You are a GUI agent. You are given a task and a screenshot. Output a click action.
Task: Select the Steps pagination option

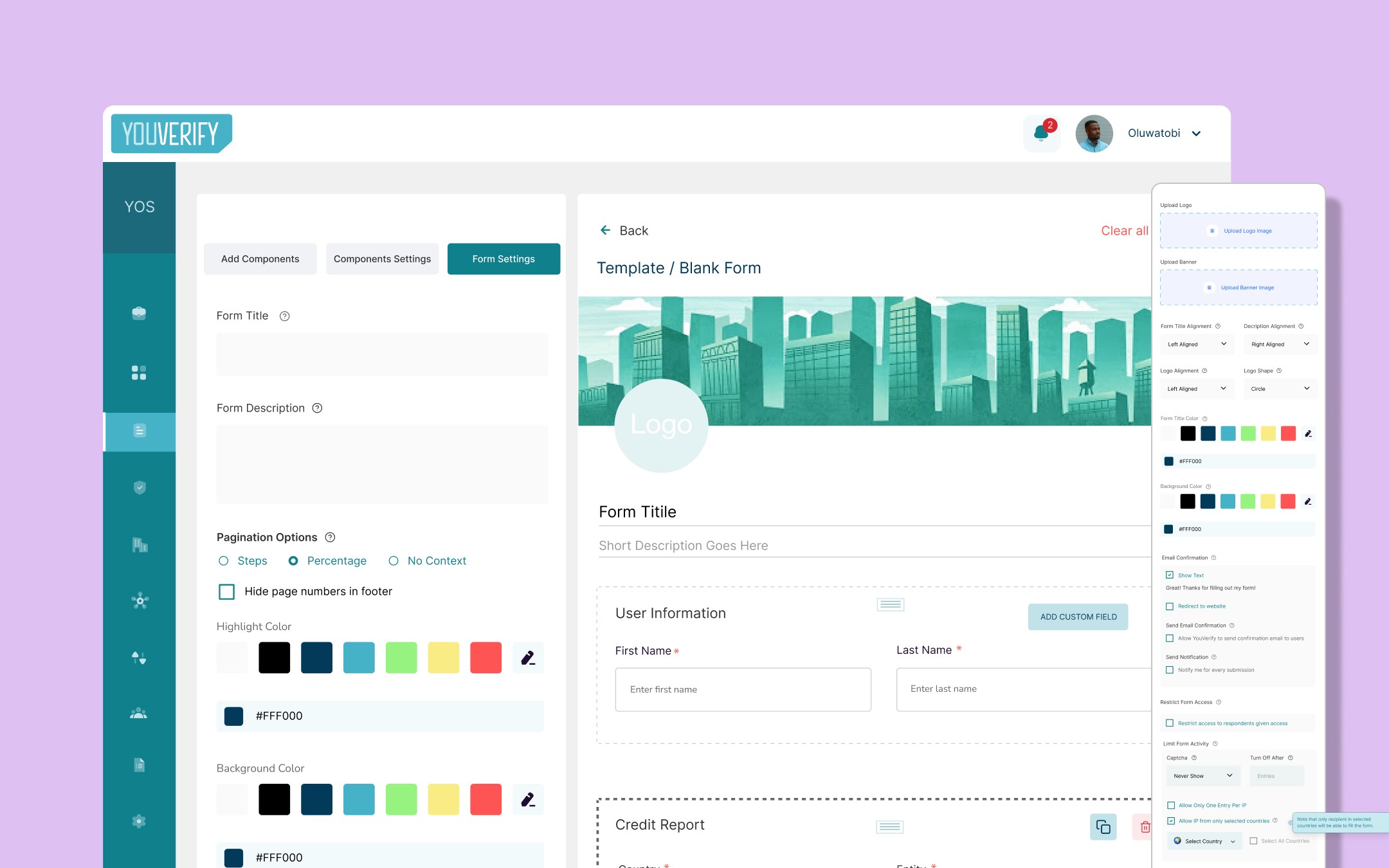click(224, 561)
